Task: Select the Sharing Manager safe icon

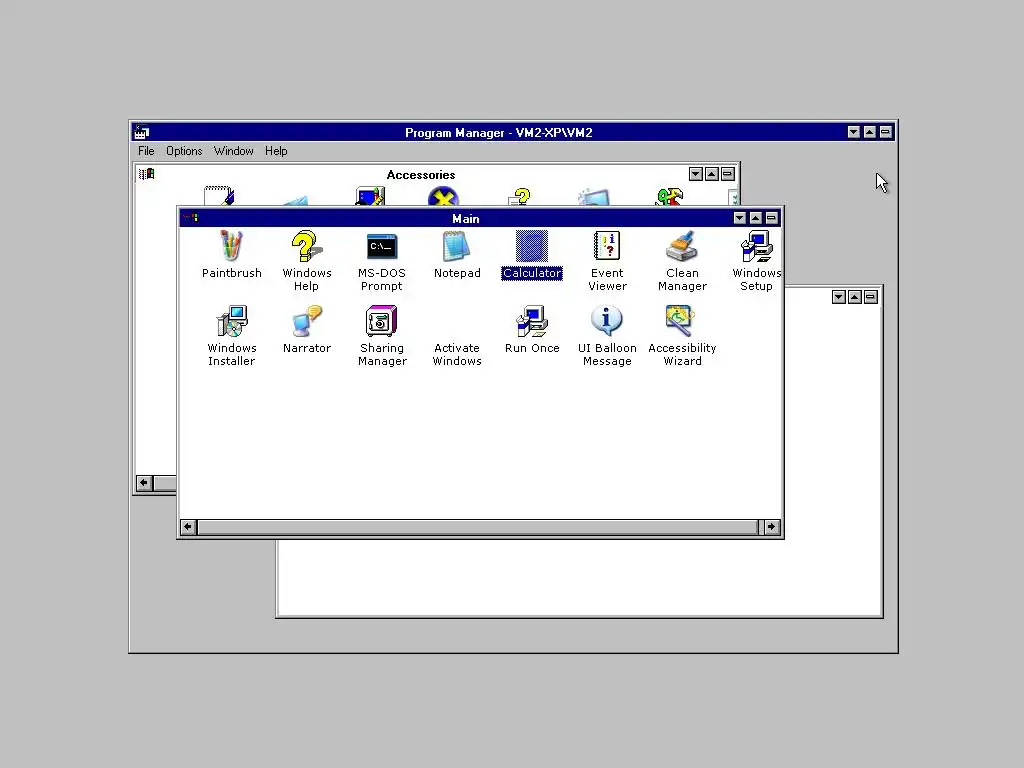Action: [x=381, y=321]
